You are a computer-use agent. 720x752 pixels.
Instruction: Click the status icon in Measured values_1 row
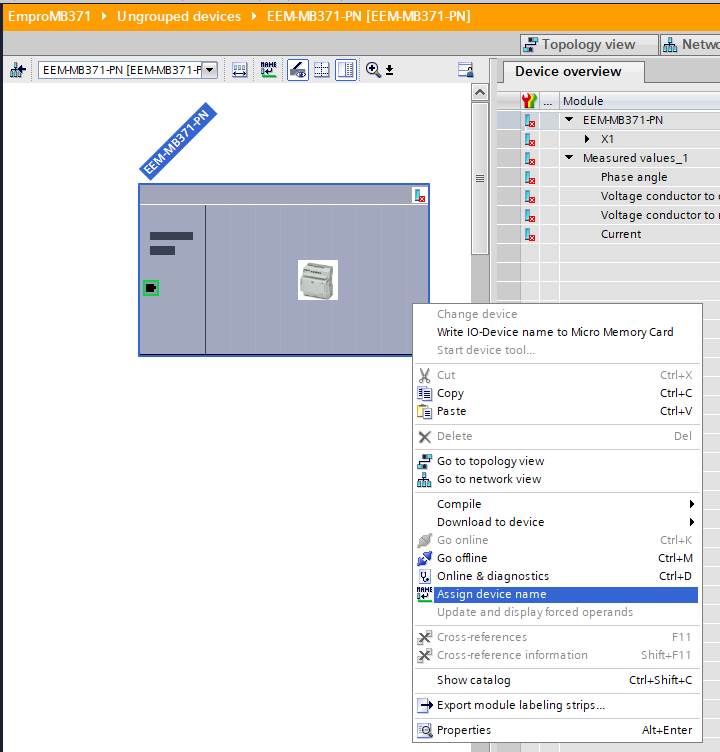[530, 159]
